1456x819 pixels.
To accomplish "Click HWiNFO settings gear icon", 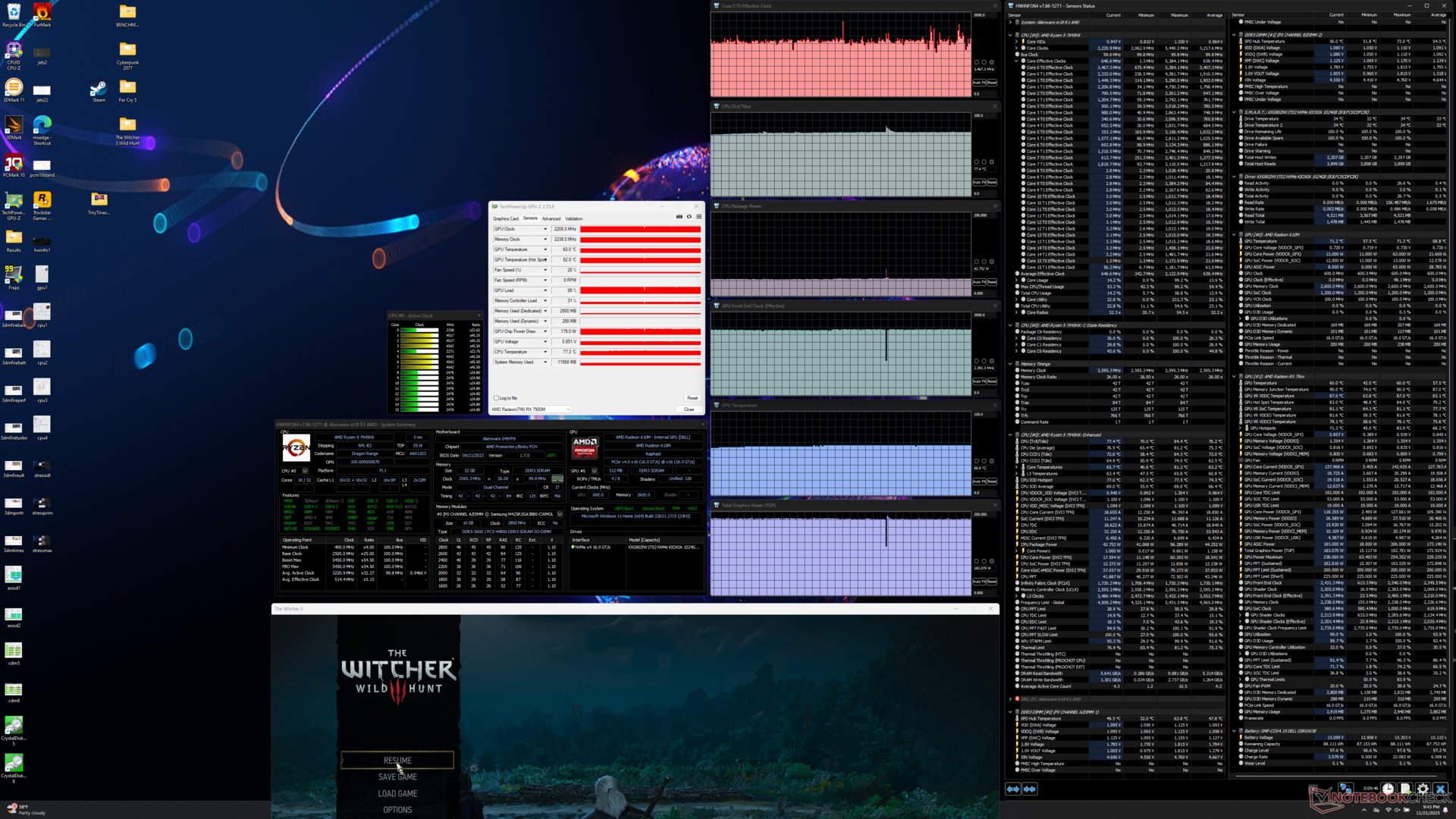I will [x=1423, y=789].
